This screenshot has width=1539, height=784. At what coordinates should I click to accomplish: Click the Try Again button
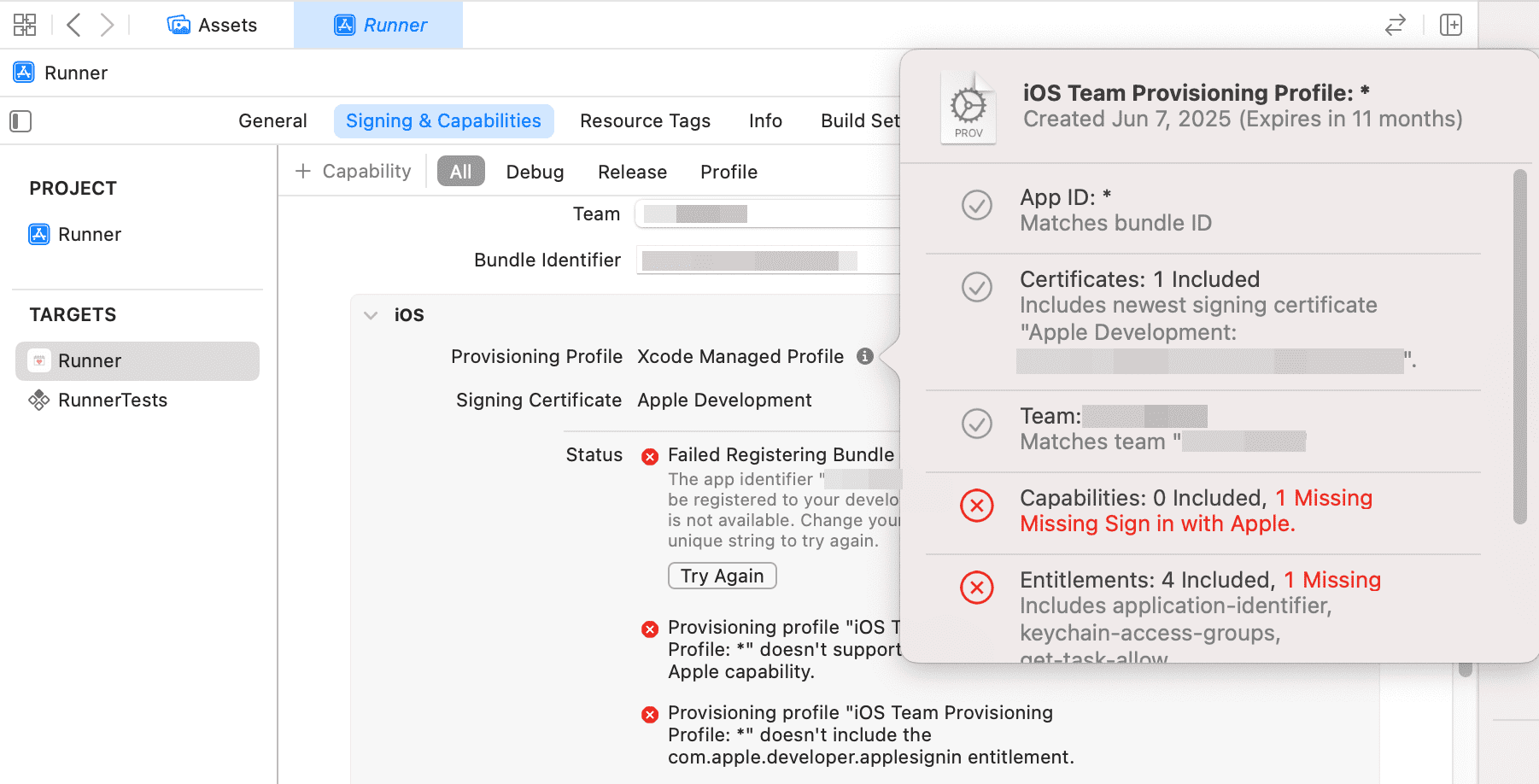tap(722, 576)
